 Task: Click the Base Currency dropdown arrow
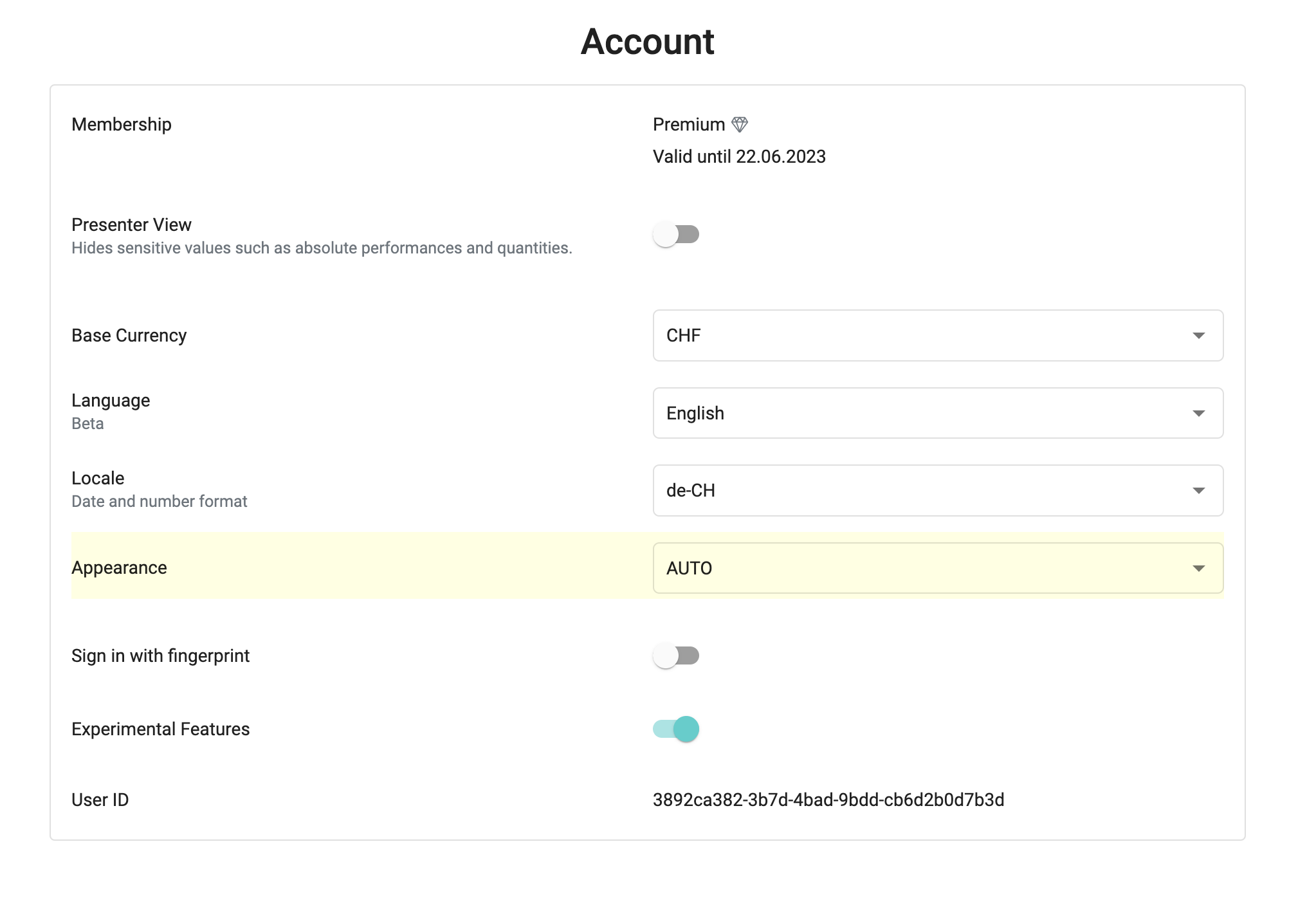click(1198, 336)
